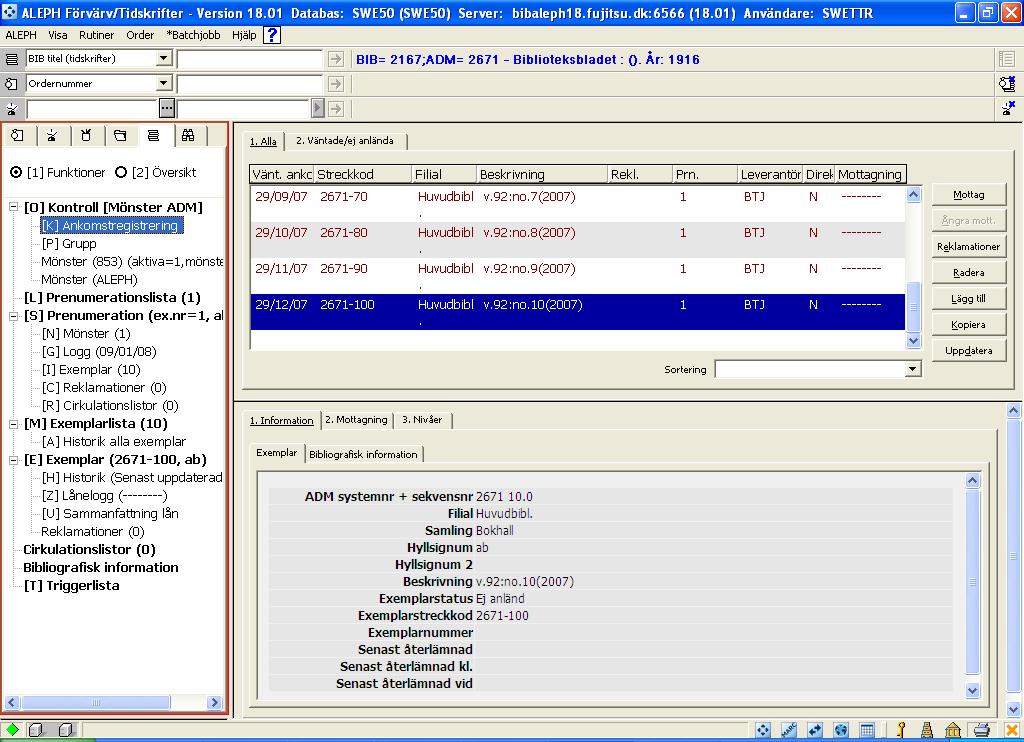
Task: Open the Ordernummer dropdown
Action: [163, 84]
